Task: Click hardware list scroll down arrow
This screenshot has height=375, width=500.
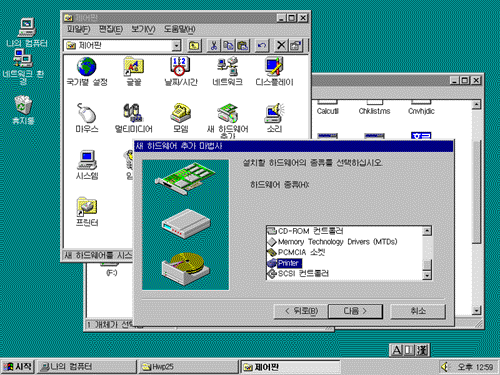Action: pyautogui.click(x=427, y=275)
